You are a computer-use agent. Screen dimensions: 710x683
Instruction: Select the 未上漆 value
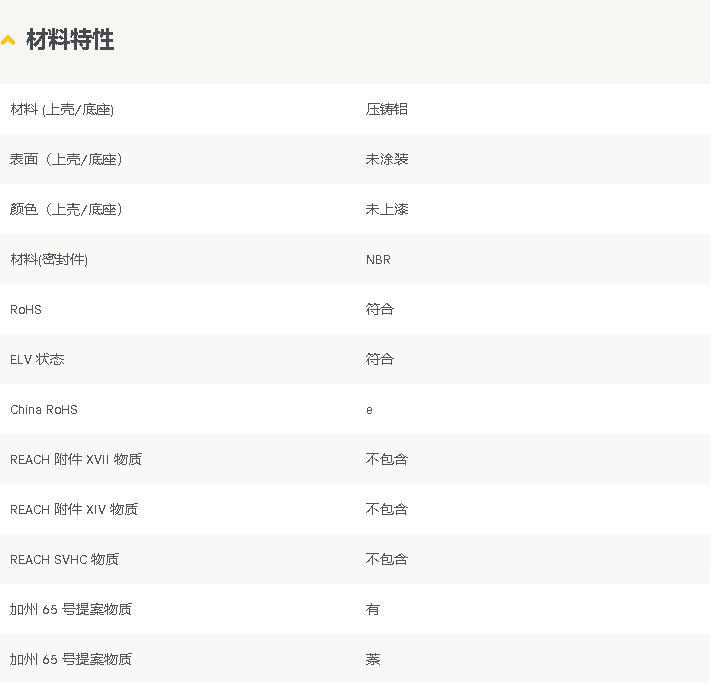coord(387,209)
